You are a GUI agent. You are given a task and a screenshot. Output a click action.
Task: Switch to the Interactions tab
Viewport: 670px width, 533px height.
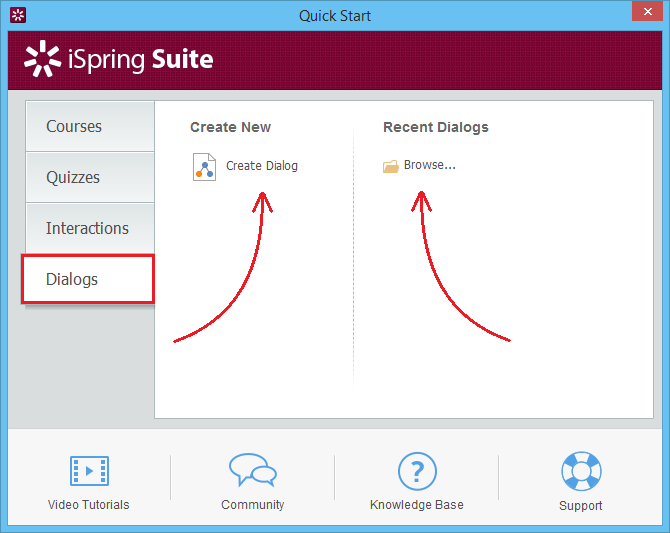coord(90,228)
